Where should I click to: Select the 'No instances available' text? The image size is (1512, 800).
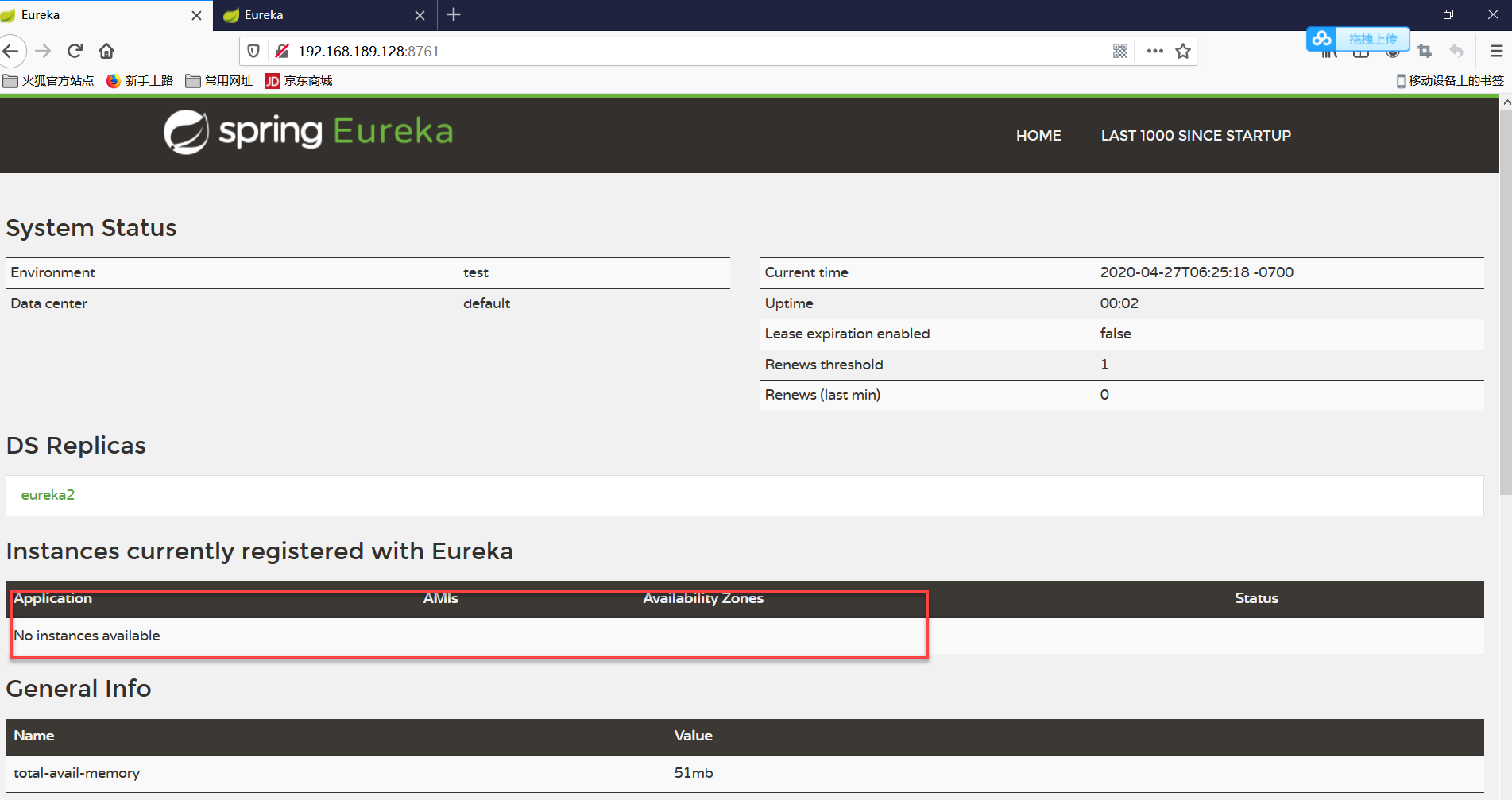(x=87, y=636)
